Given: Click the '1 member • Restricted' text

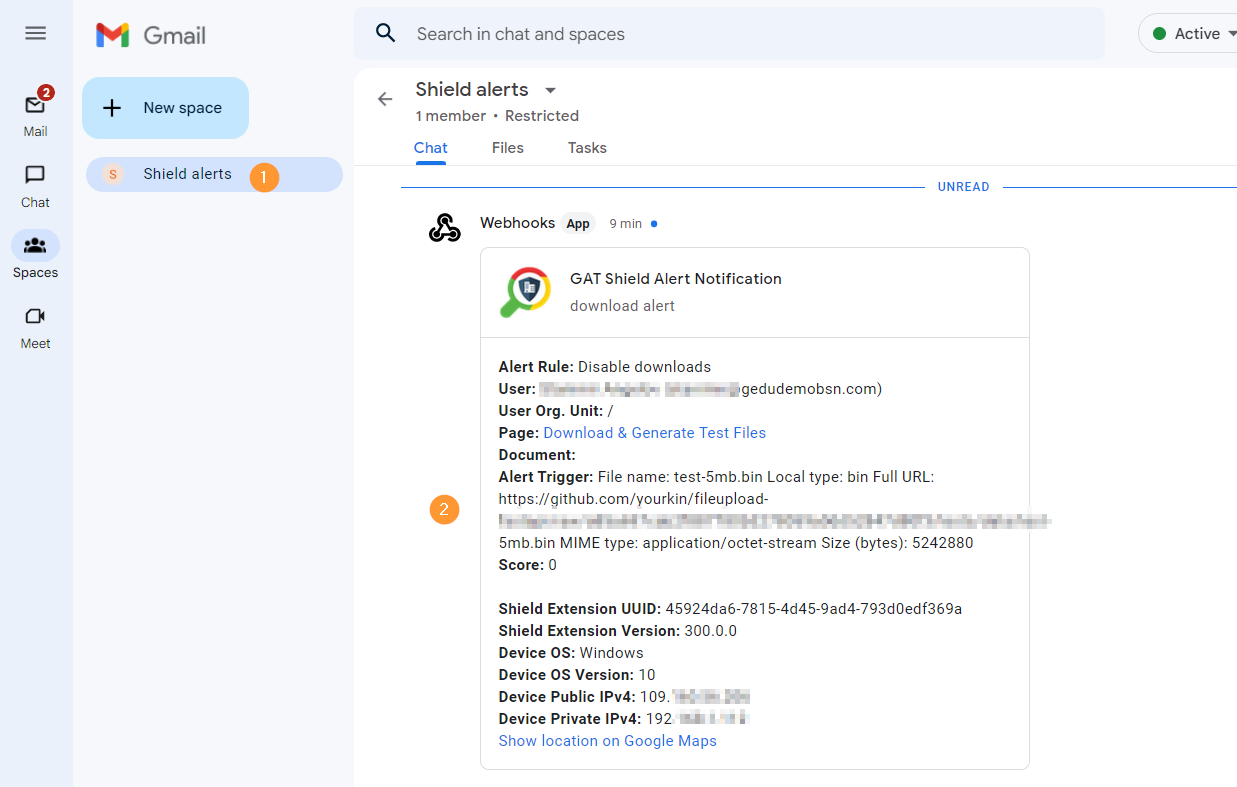Looking at the screenshot, I should pyautogui.click(x=497, y=116).
